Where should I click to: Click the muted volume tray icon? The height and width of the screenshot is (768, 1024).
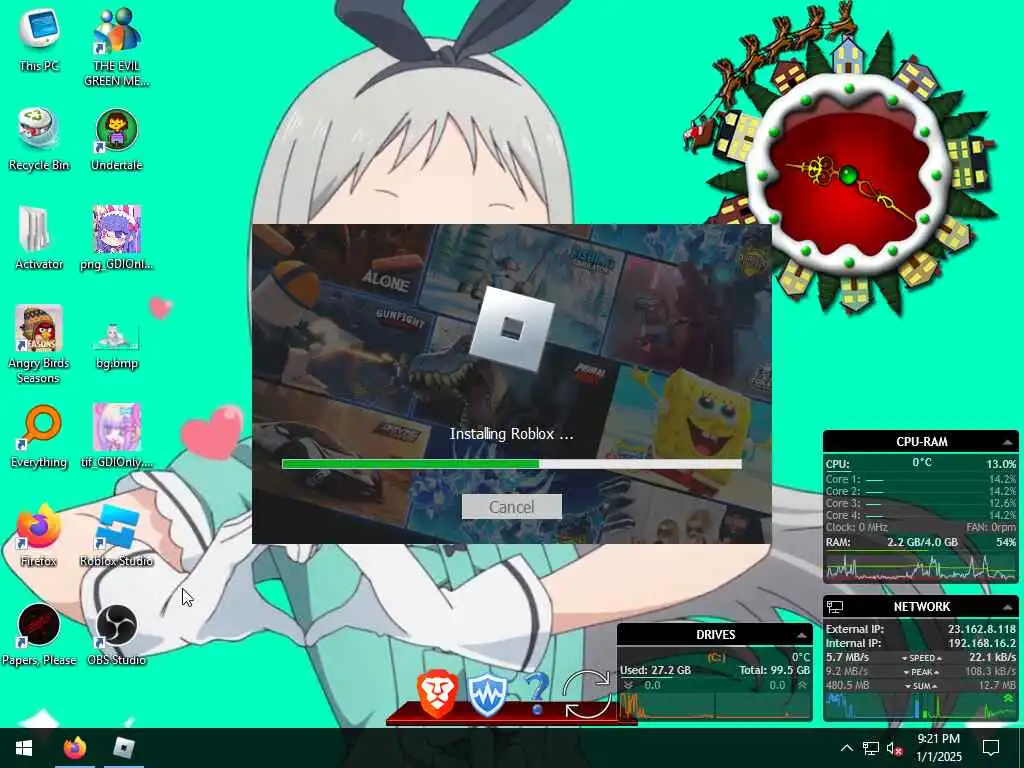[895, 748]
